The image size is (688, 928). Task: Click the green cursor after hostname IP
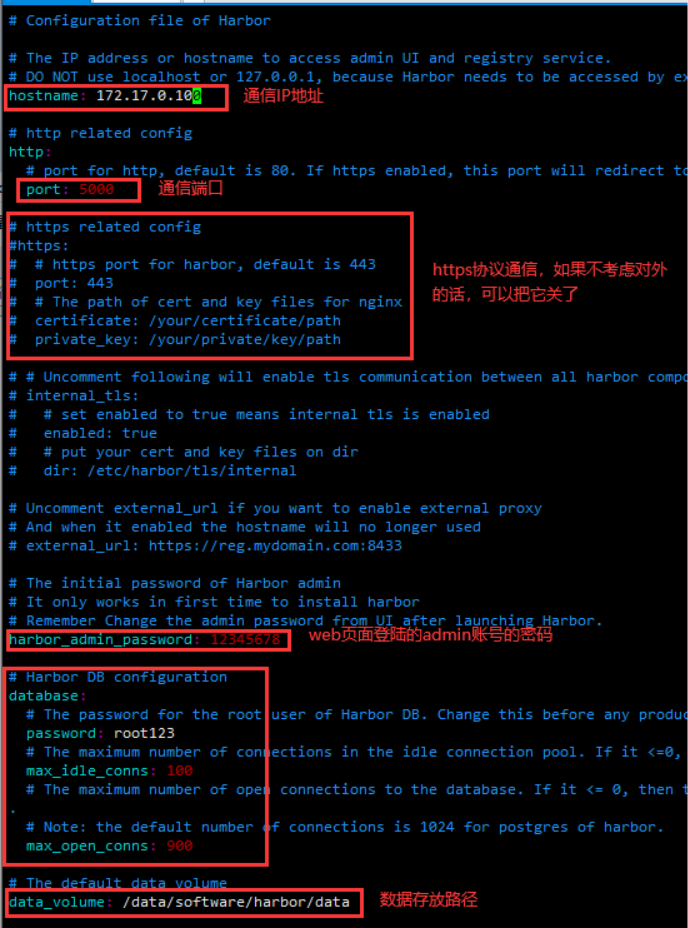click(197, 96)
